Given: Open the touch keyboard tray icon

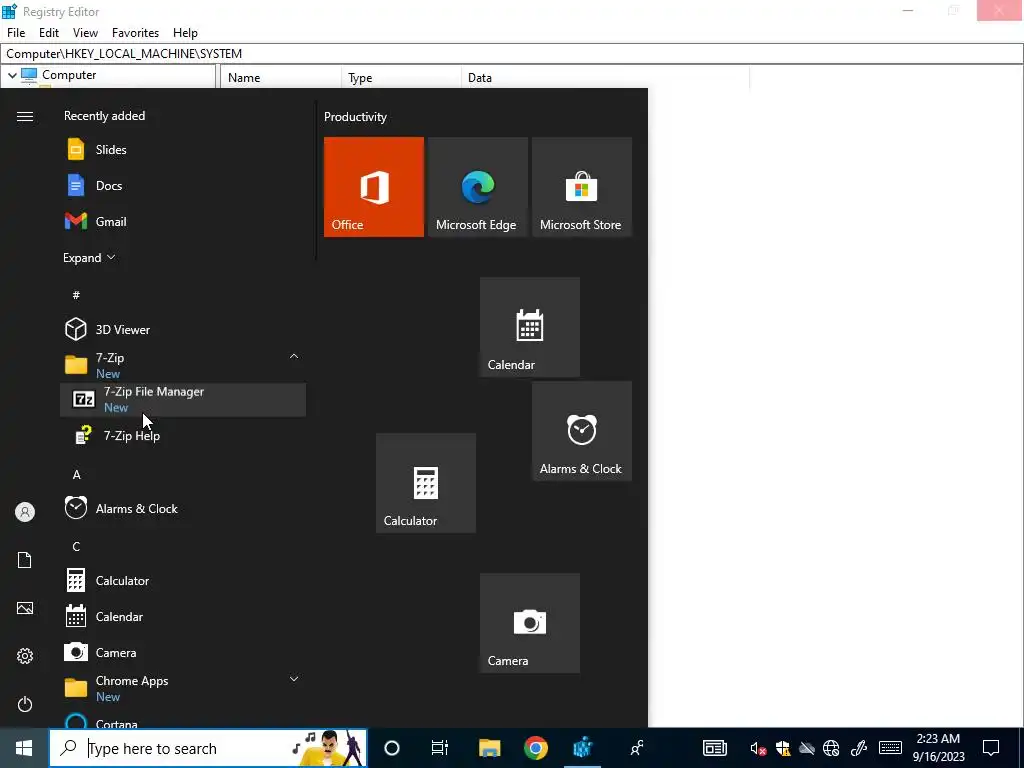Looking at the screenshot, I should 890,748.
